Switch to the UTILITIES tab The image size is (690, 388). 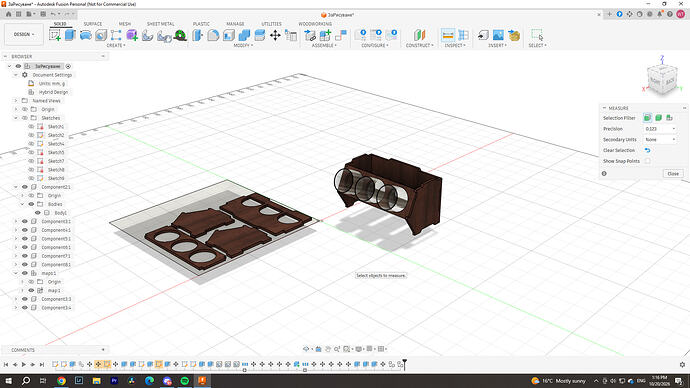(272, 24)
